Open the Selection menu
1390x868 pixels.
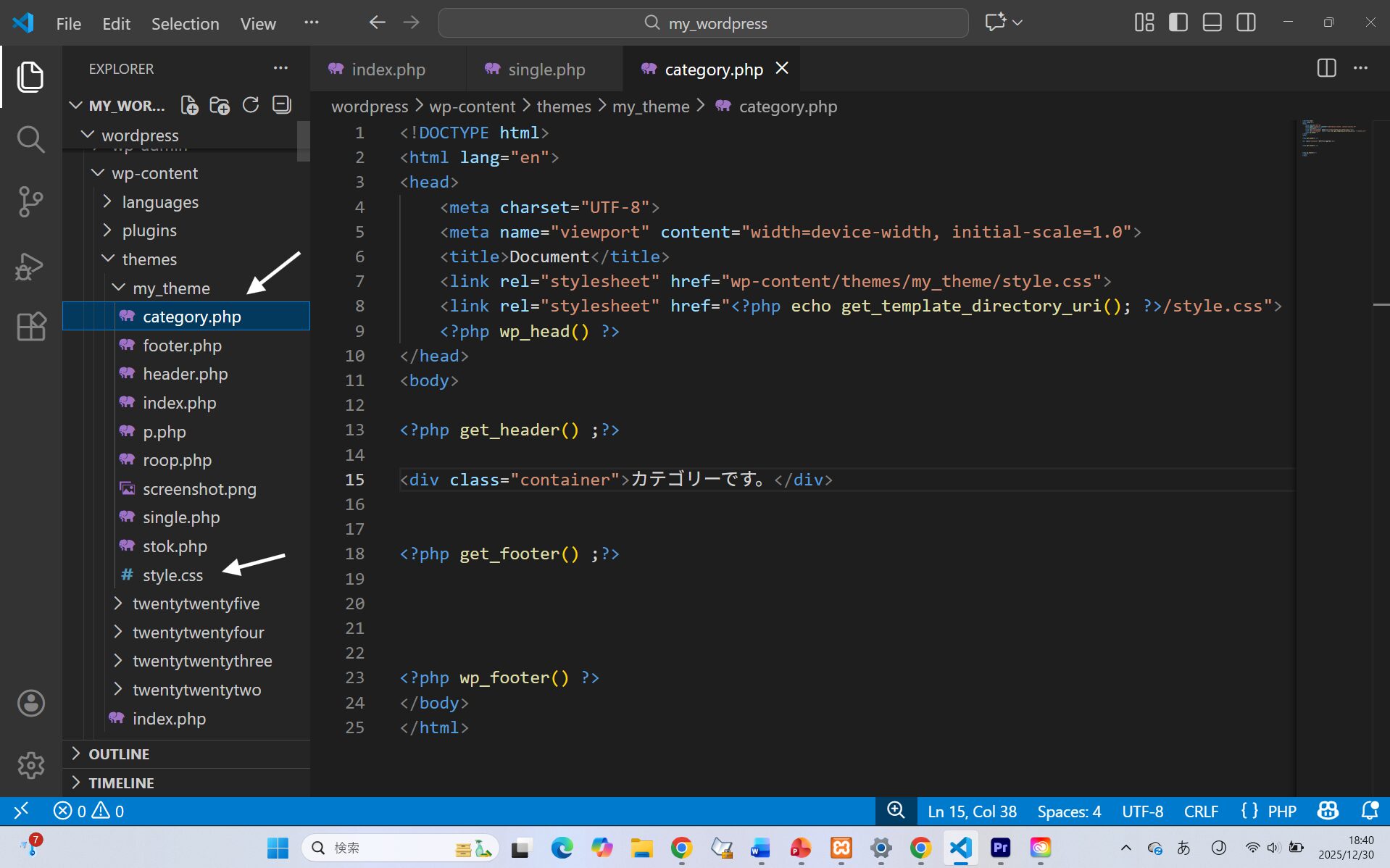[185, 23]
